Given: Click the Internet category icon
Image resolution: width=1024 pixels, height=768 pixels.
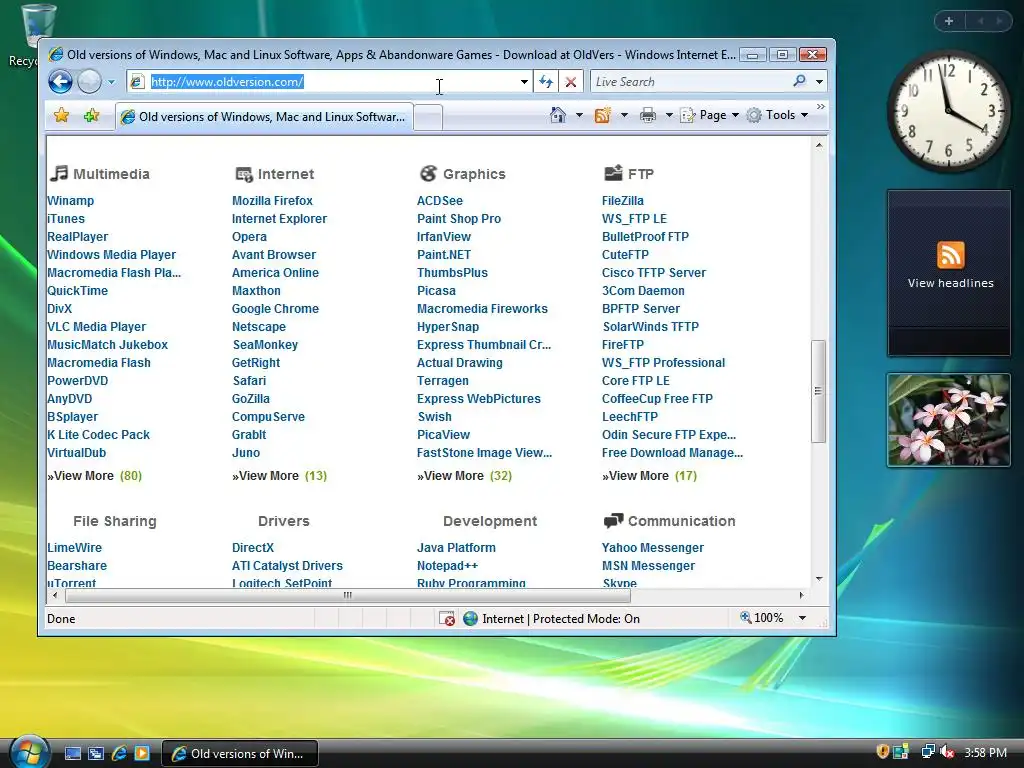Looking at the screenshot, I should click(244, 174).
